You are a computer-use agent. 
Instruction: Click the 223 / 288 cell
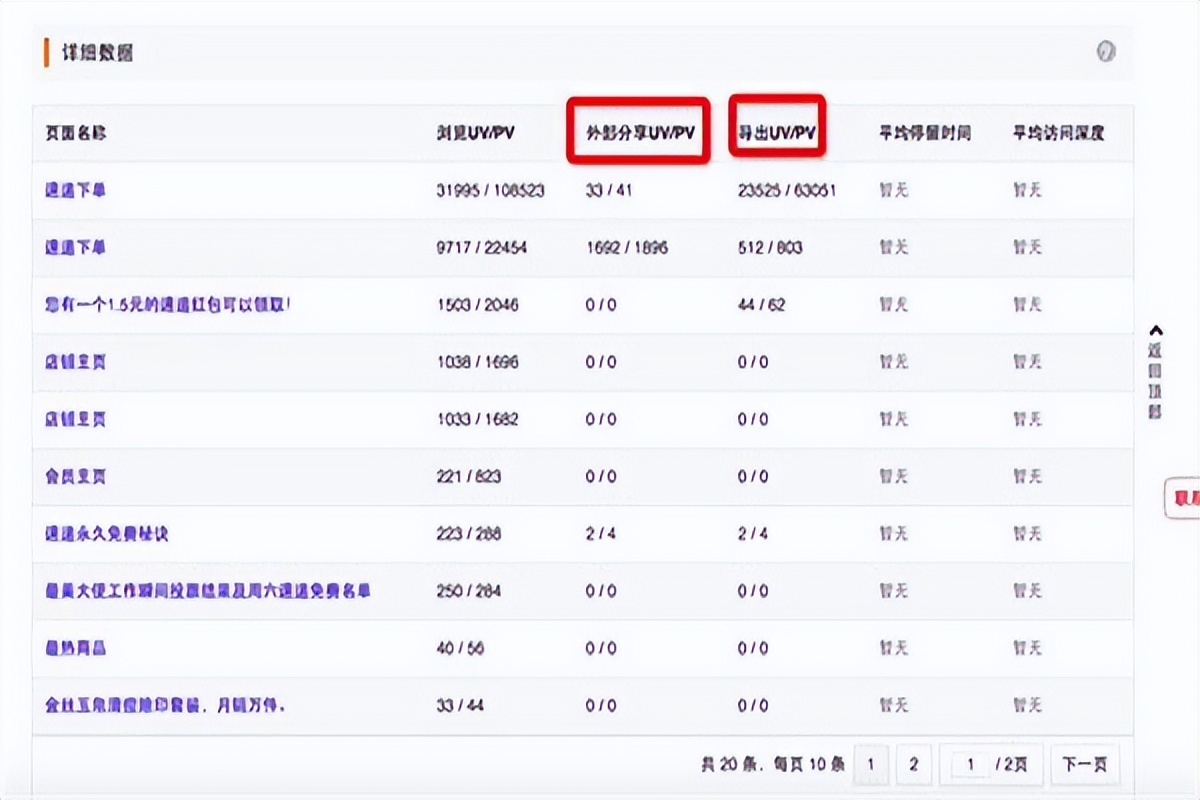[x=469, y=534]
